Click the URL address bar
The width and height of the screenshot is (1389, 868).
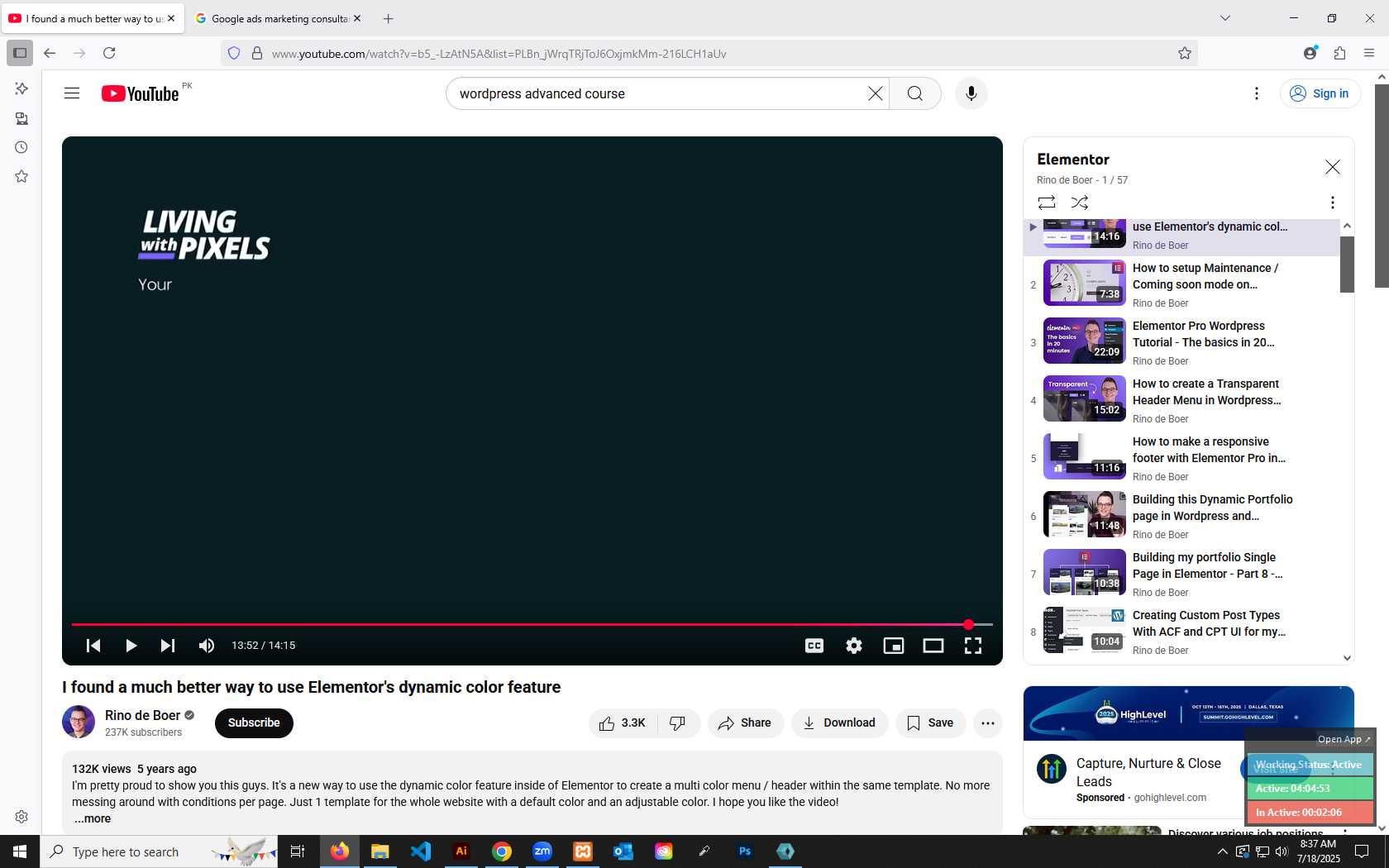[x=711, y=54]
